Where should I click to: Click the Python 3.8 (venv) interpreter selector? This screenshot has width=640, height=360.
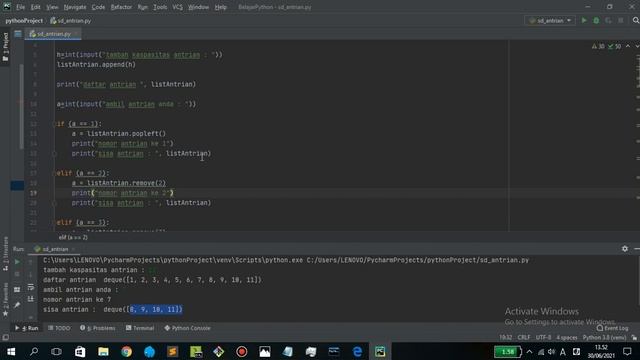click(x=604, y=338)
